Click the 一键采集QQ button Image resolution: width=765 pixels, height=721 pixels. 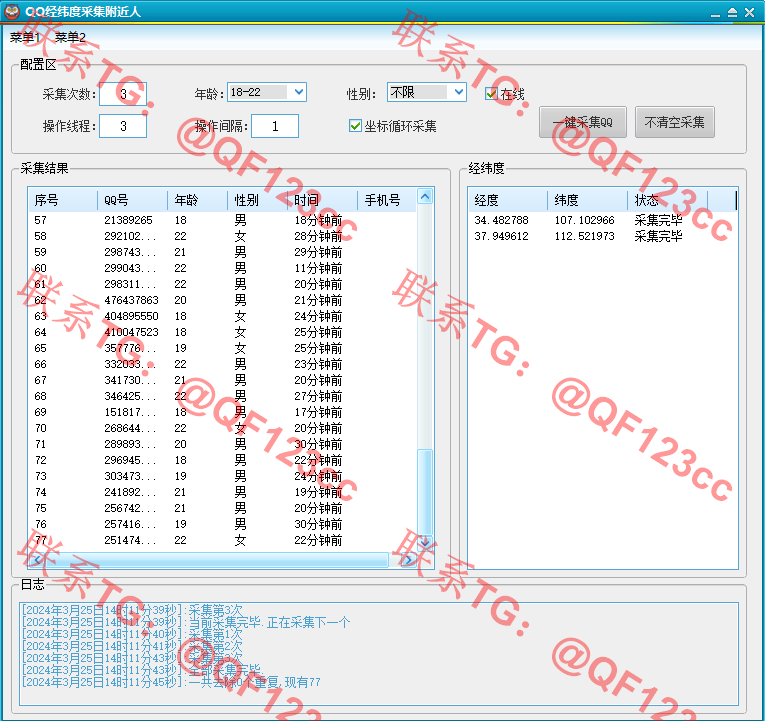pos(583,122)
